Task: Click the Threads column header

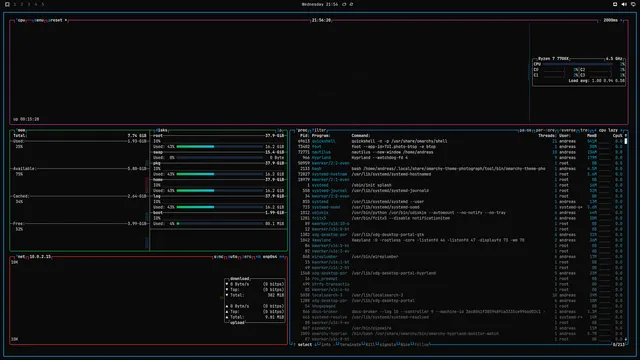Action: click(x=547, y=136)
